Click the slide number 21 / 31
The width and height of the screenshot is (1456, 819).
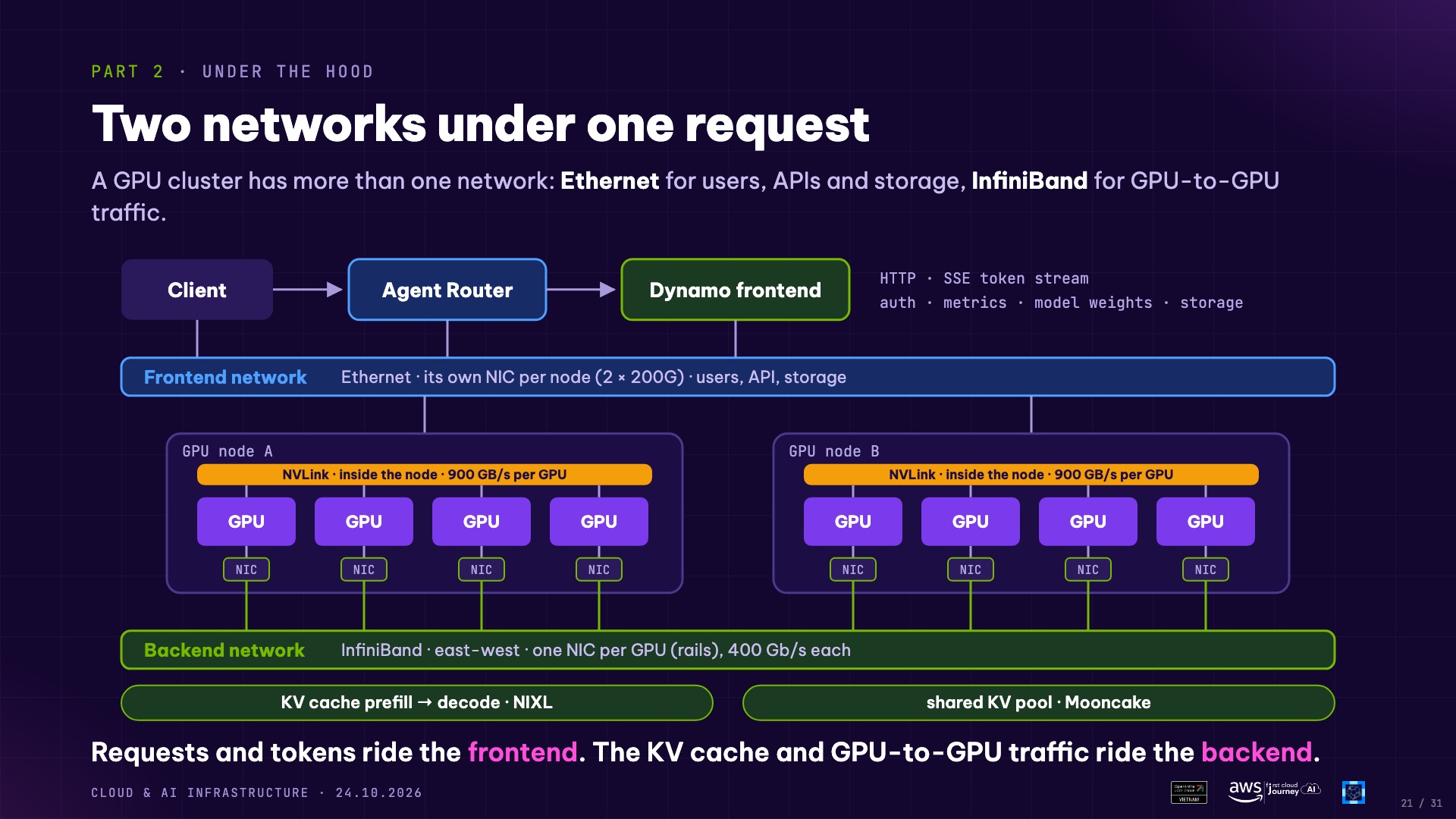point(1421,803)
